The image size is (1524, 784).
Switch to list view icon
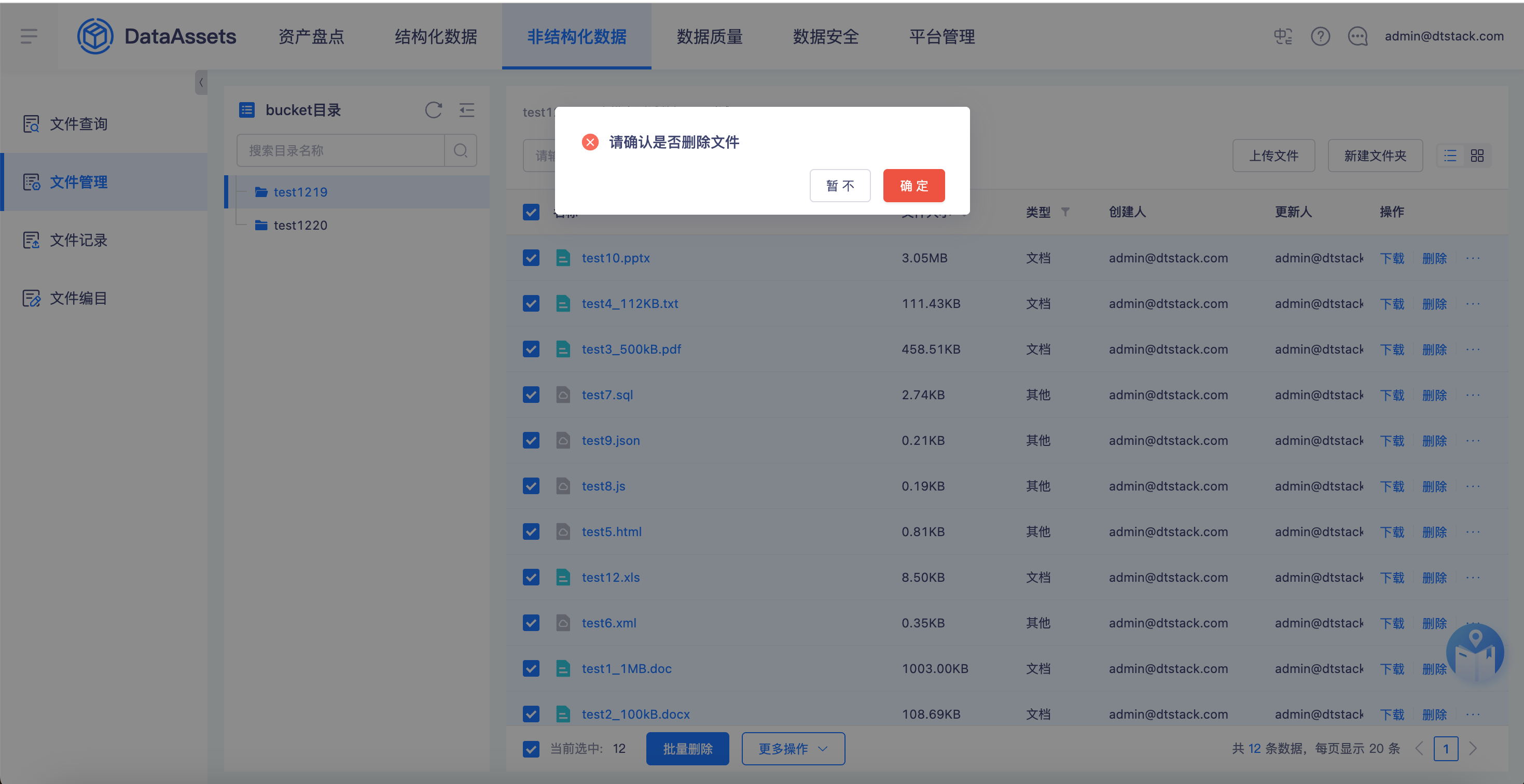1450,156
